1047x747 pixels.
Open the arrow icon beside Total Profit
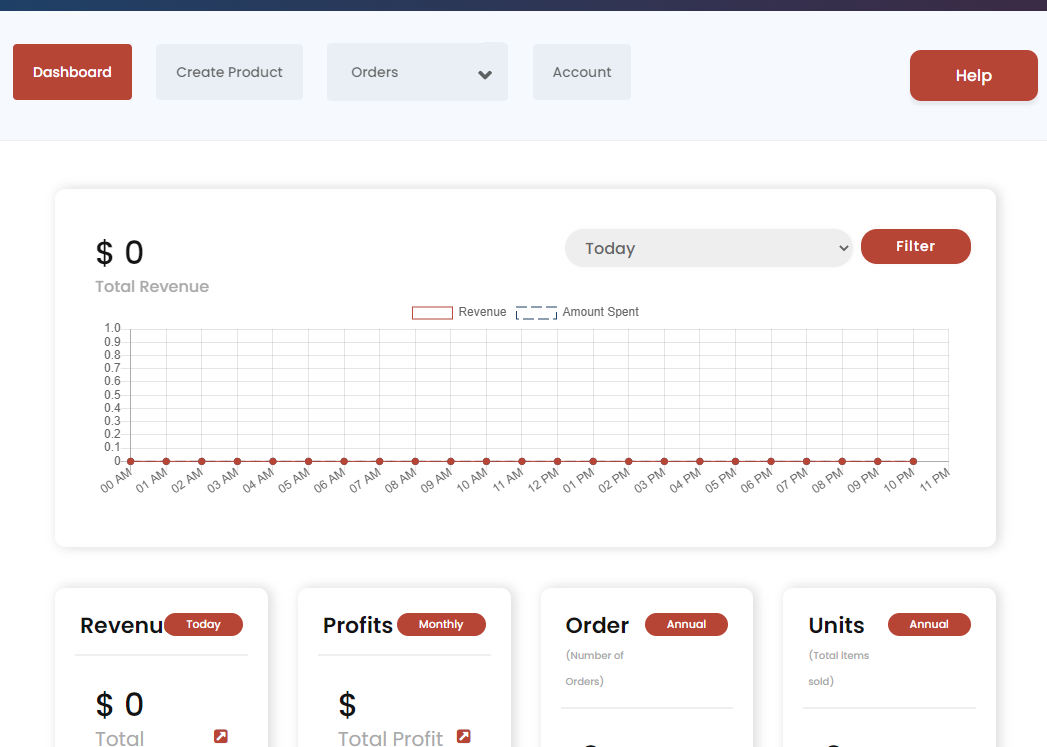point(463,736)
